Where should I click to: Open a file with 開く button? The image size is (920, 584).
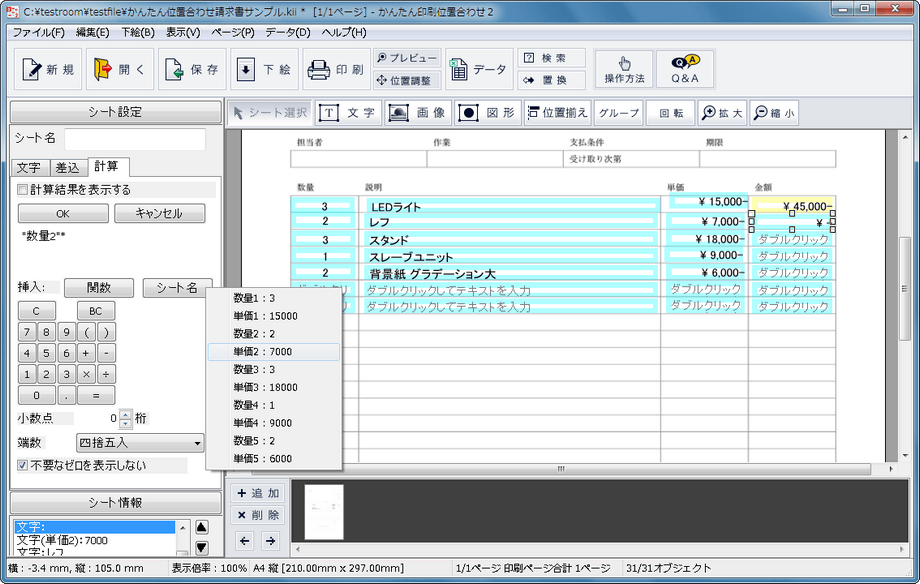120,69
